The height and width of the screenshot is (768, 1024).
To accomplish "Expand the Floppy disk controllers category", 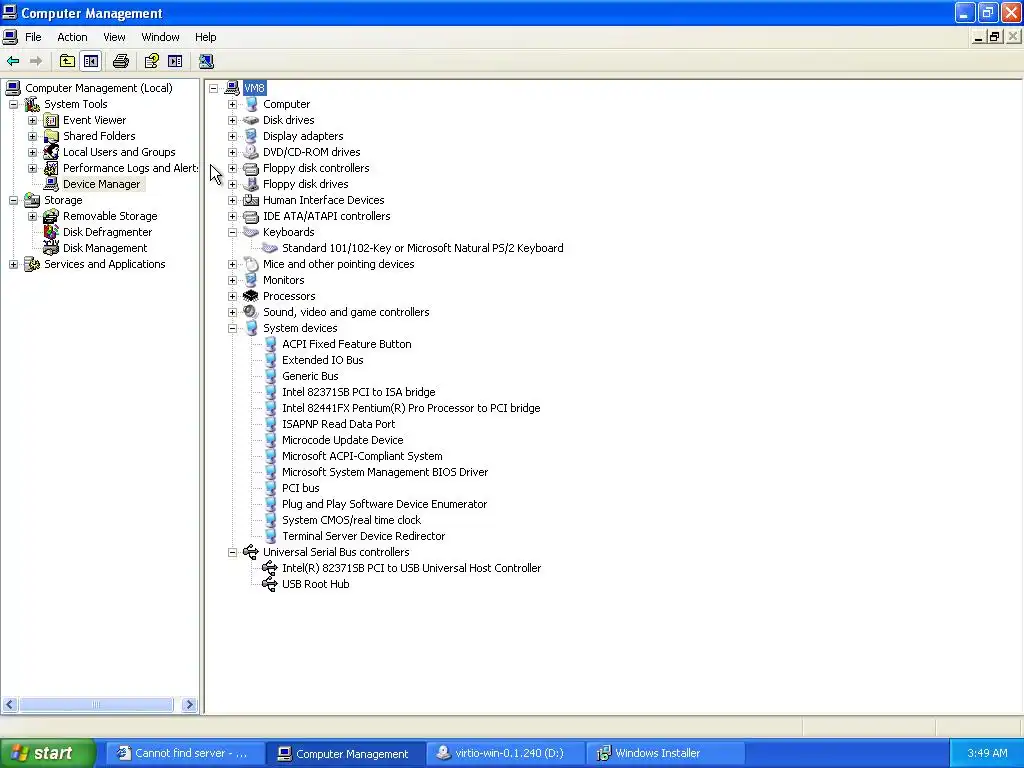I will pos(232,168).
